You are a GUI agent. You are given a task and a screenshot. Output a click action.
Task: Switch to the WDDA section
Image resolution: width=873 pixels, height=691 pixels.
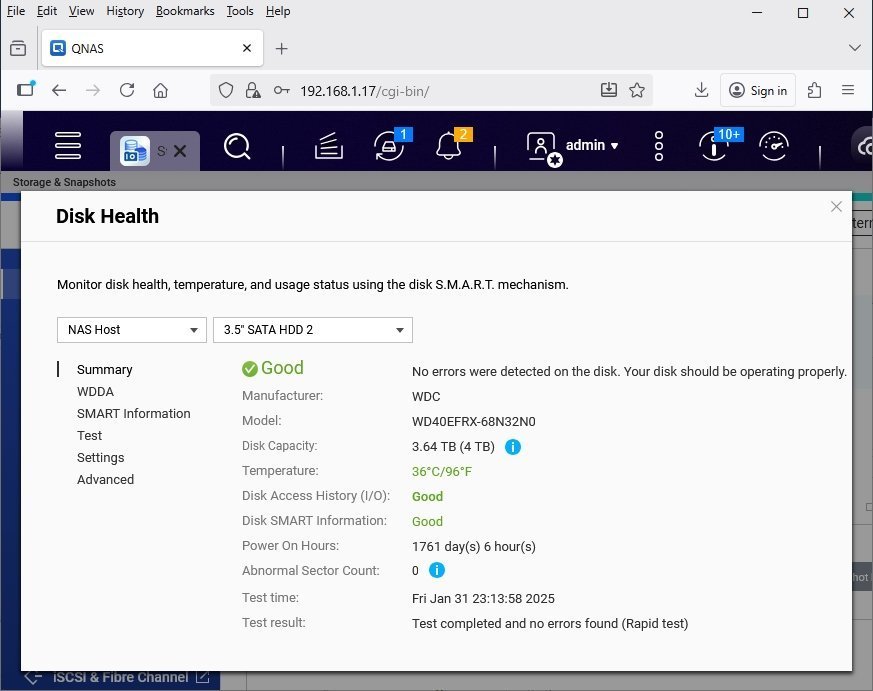[95, 392]
